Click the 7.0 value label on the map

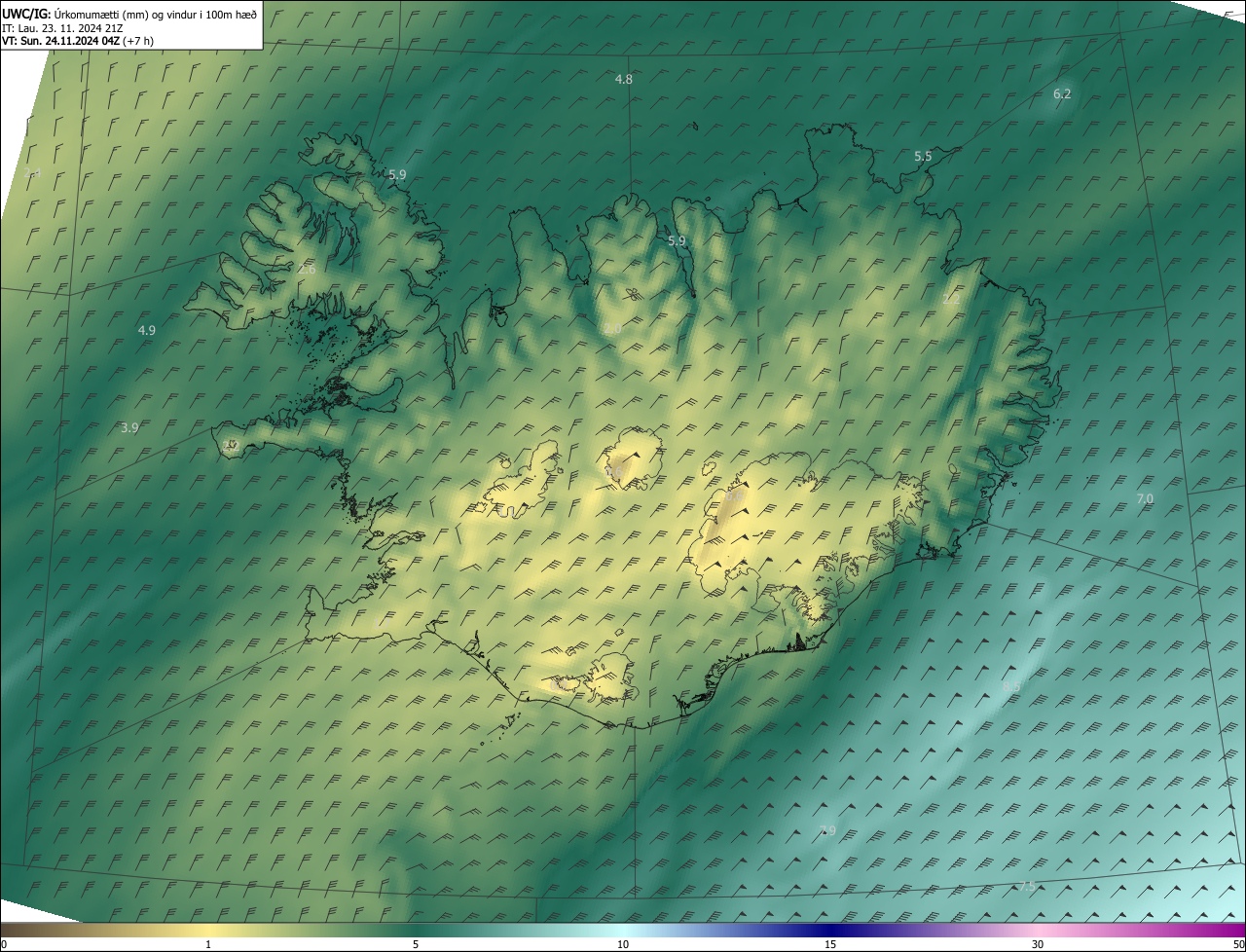click(1145, 498)
